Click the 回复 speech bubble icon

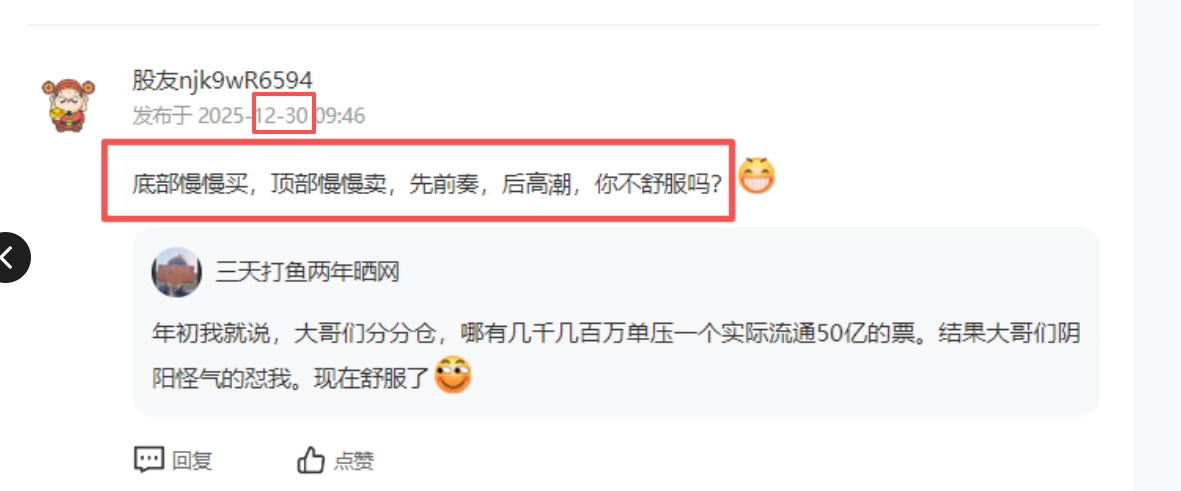coord(149,459)
